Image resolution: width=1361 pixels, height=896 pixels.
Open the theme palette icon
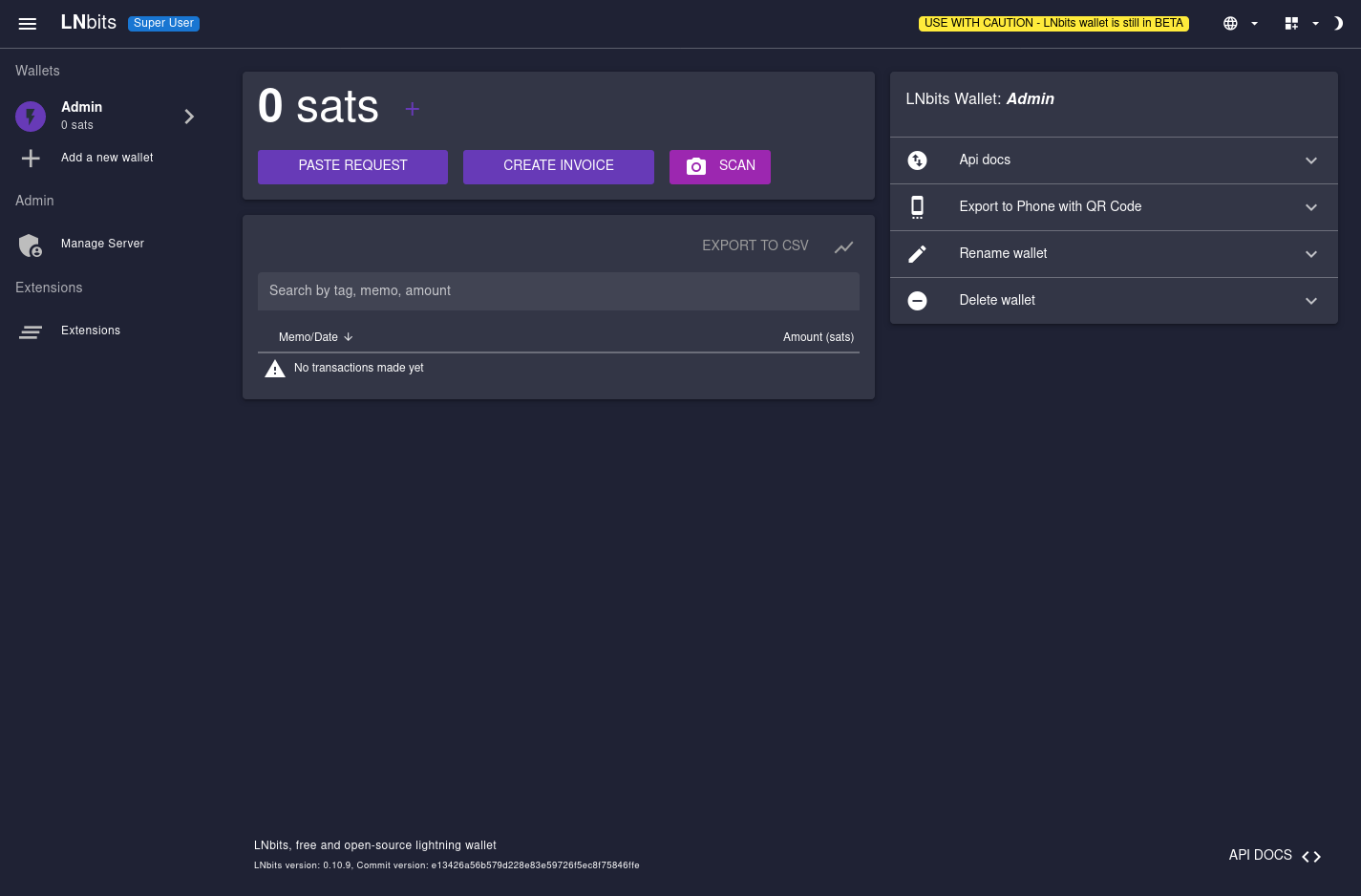1291,24
